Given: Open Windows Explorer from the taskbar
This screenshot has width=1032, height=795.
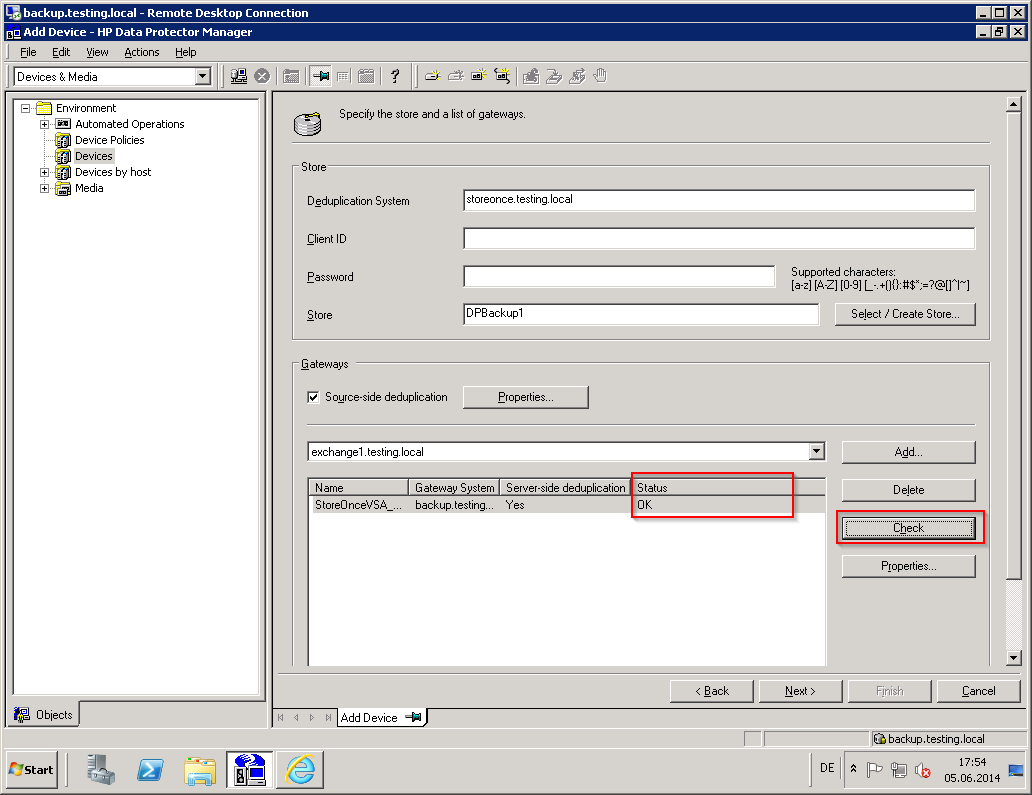Looking at the screenshot, I should (x=200, y=769).
